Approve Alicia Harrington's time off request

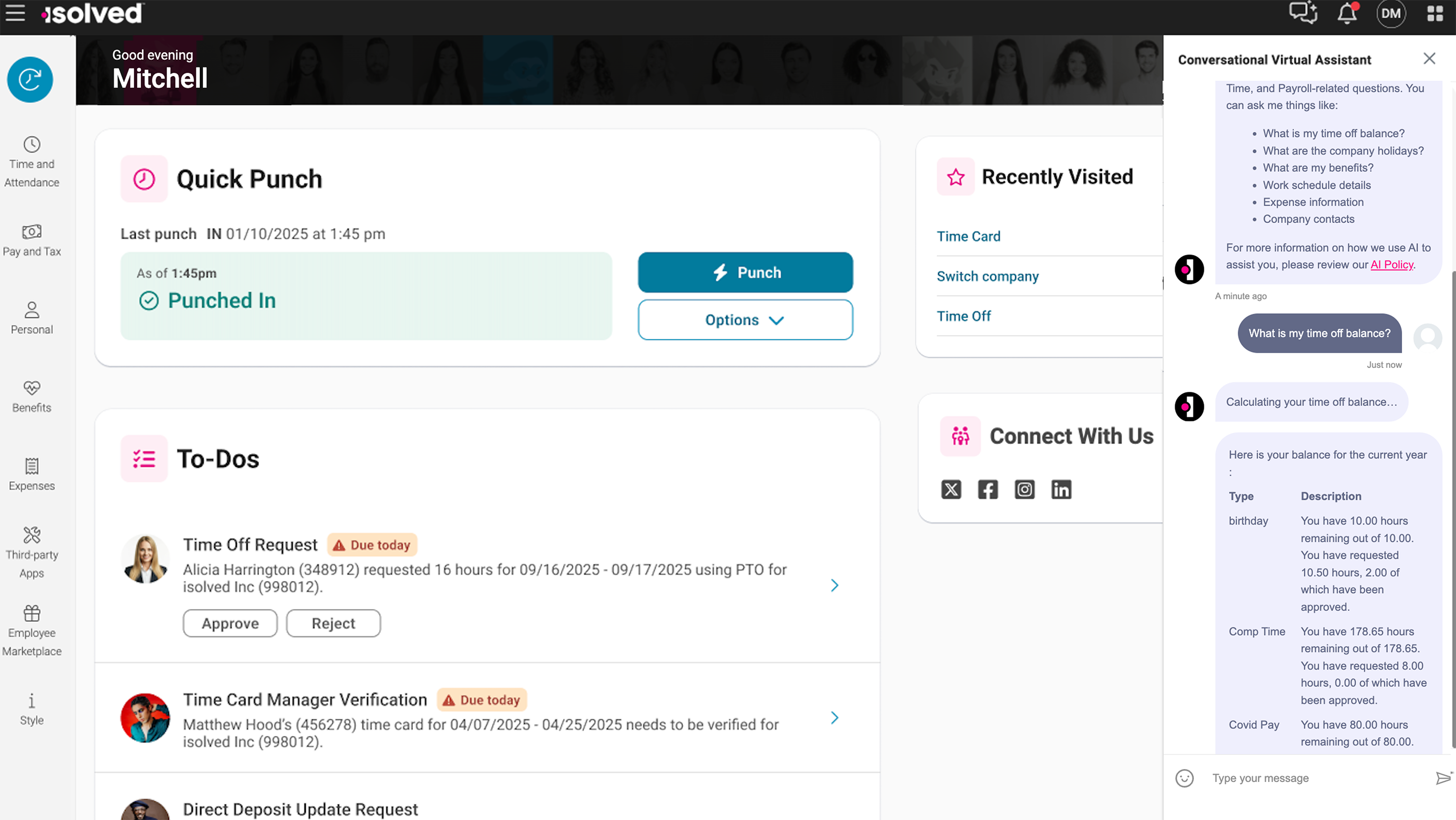point(230,623)
